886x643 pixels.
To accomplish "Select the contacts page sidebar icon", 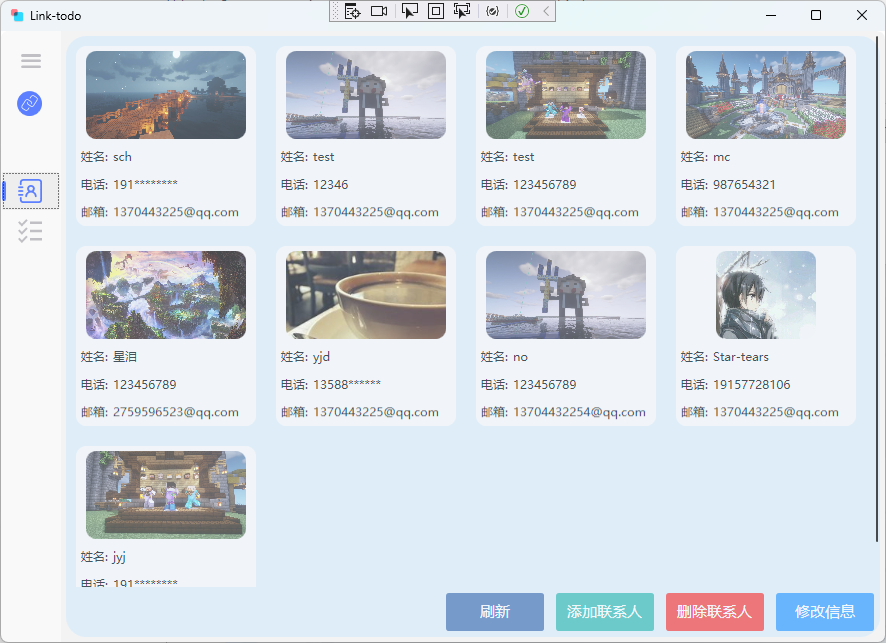I will pos(31,191).
